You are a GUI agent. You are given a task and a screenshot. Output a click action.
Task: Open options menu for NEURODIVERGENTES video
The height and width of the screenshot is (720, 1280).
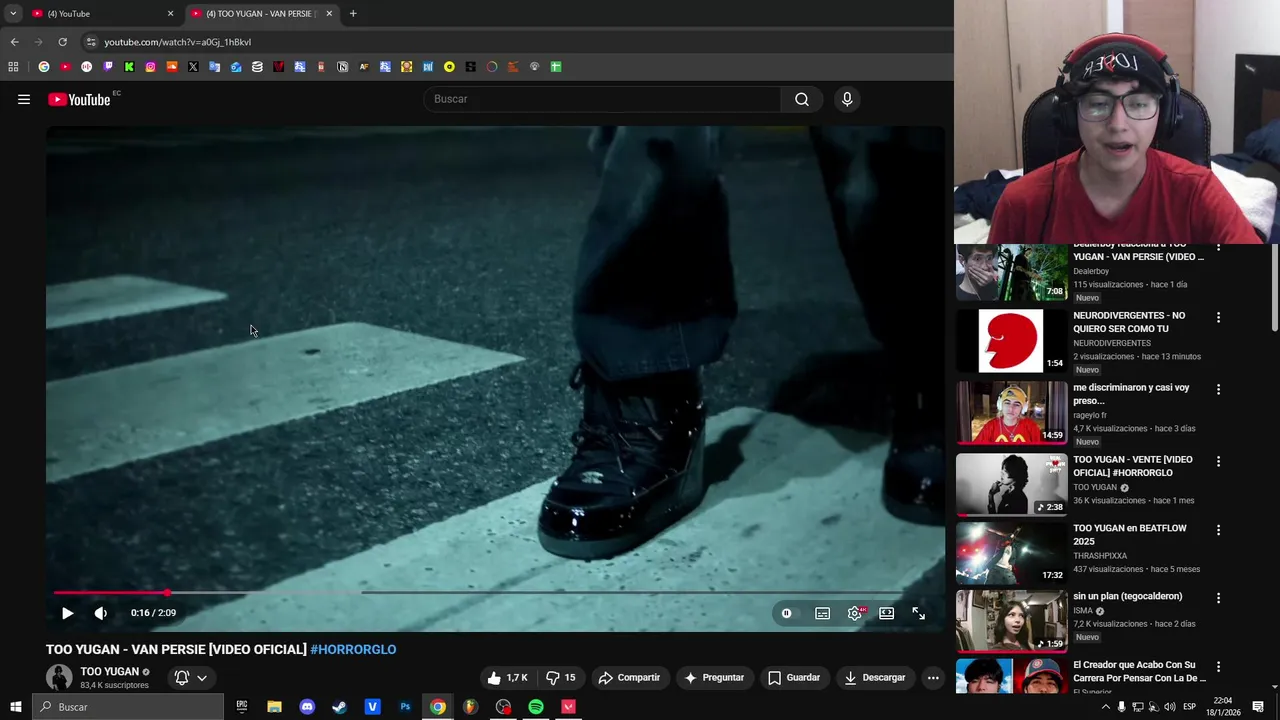(1218, 317)
